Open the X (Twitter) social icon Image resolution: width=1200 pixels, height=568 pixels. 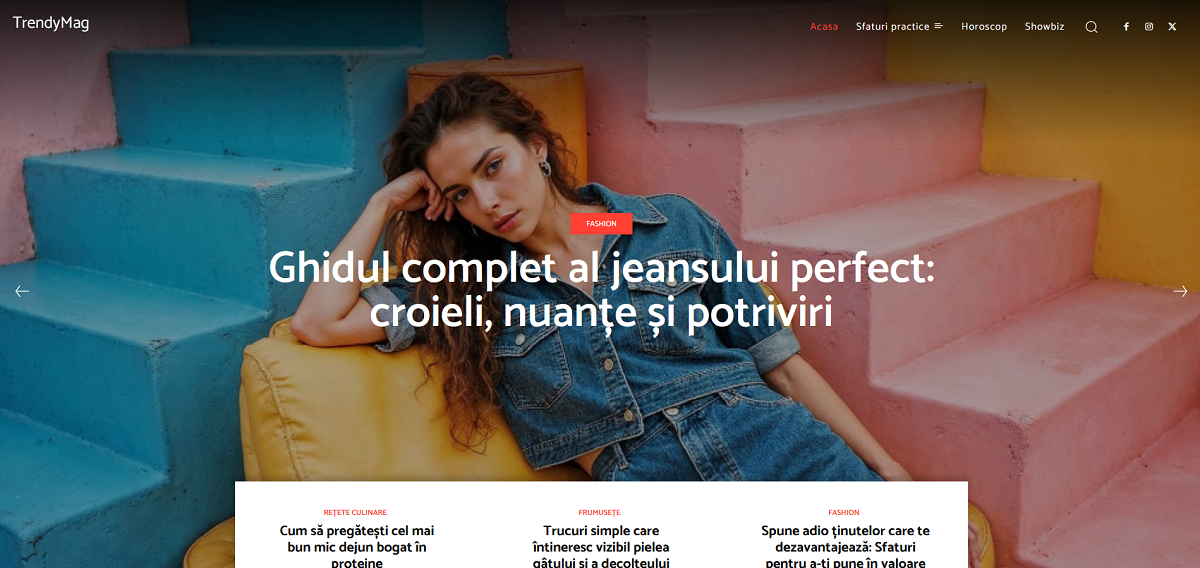[1172, 27]
